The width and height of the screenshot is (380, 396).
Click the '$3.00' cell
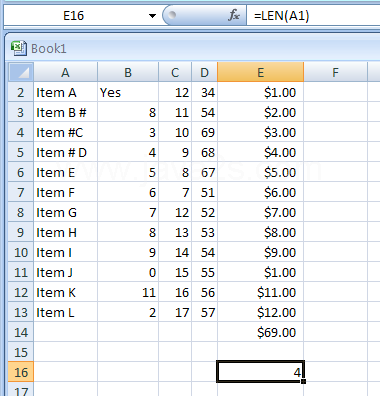(261, 132)
